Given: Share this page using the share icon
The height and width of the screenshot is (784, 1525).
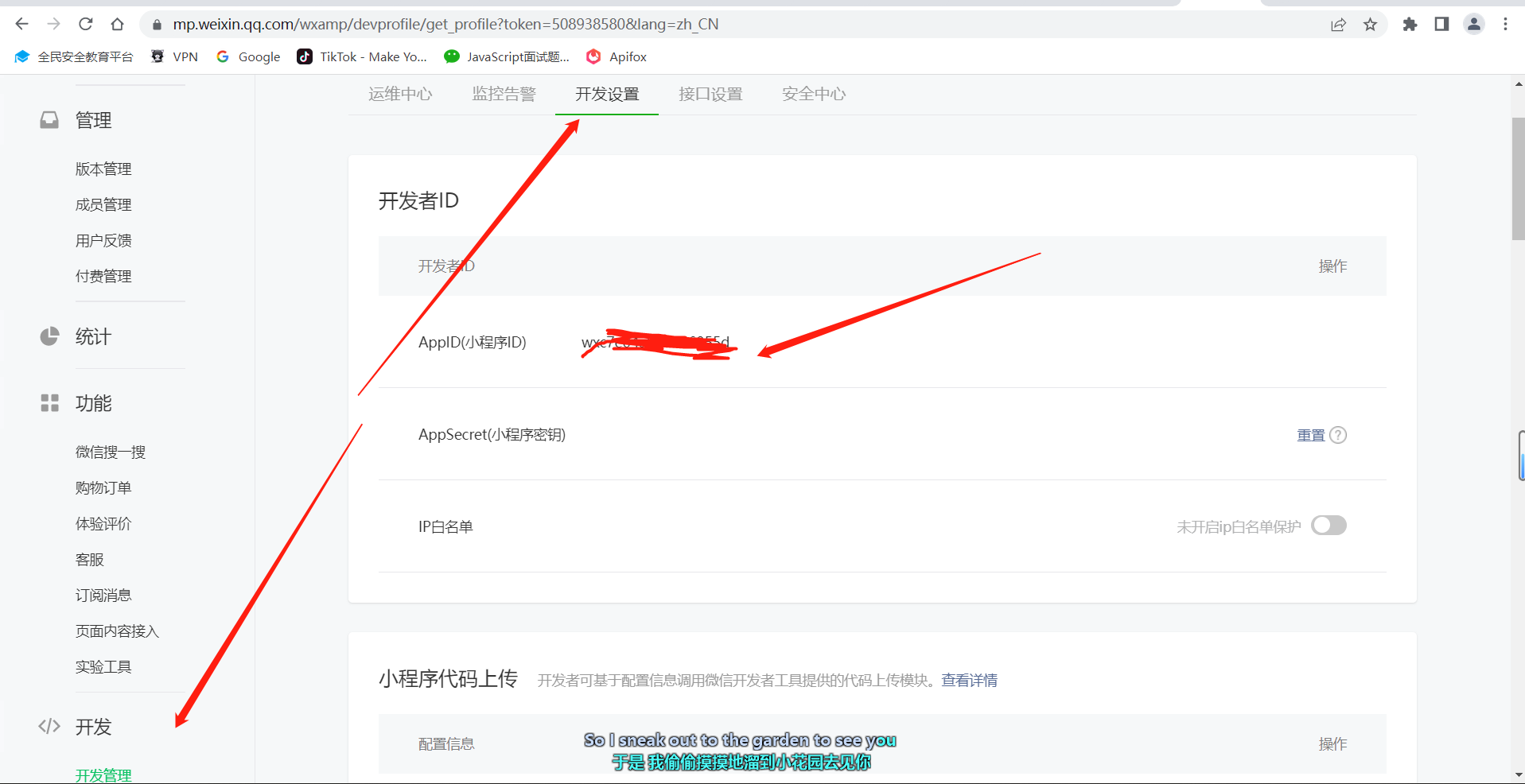Looking at the screenshot, I should click(1338, 25).
